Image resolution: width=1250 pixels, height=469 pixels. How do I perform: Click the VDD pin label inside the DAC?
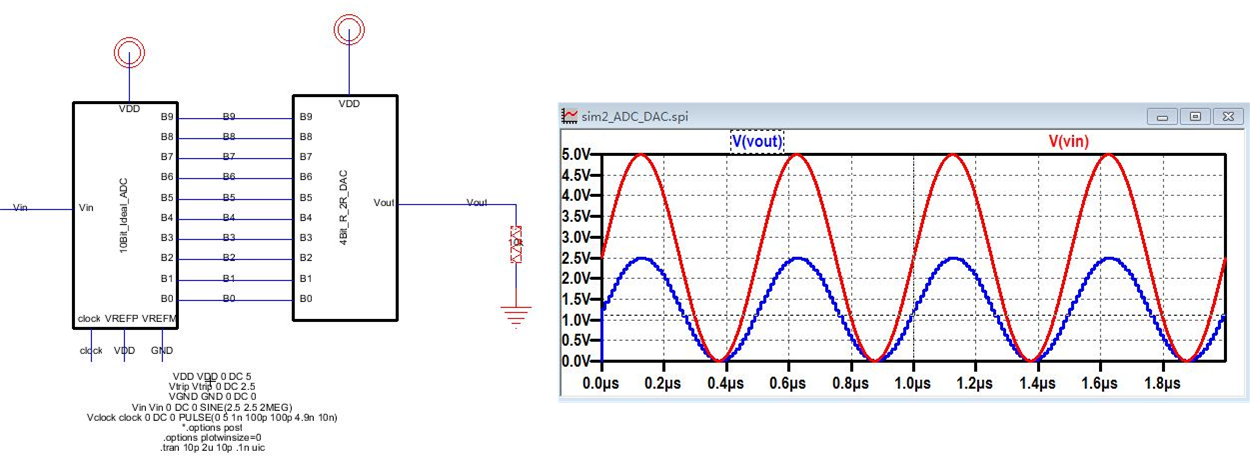[349, 103]
